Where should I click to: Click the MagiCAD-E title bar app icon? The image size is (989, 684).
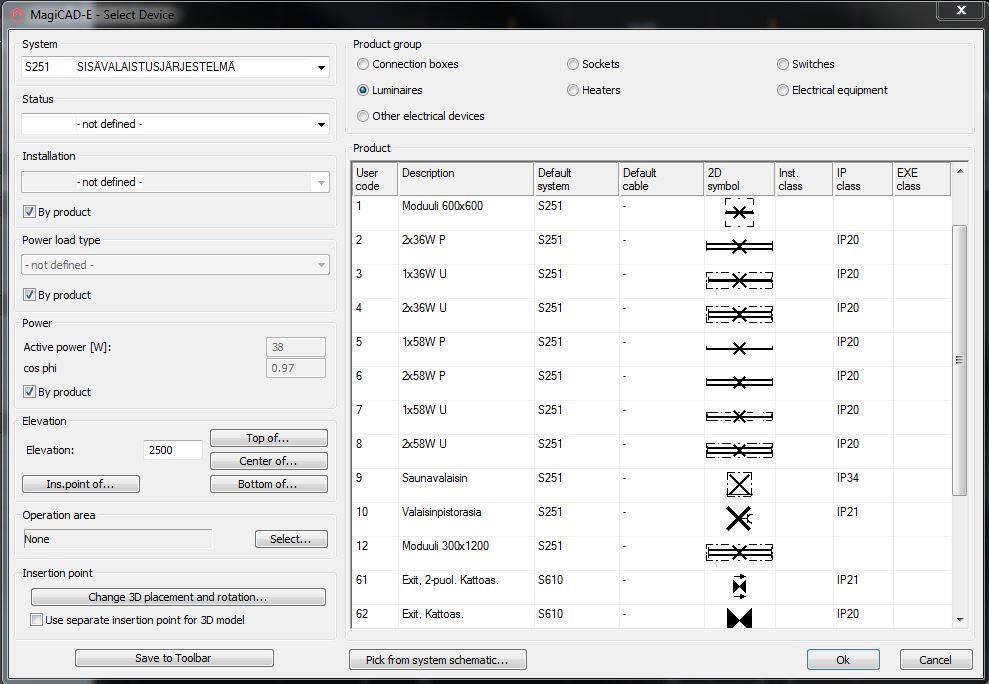tap(17, 15)
